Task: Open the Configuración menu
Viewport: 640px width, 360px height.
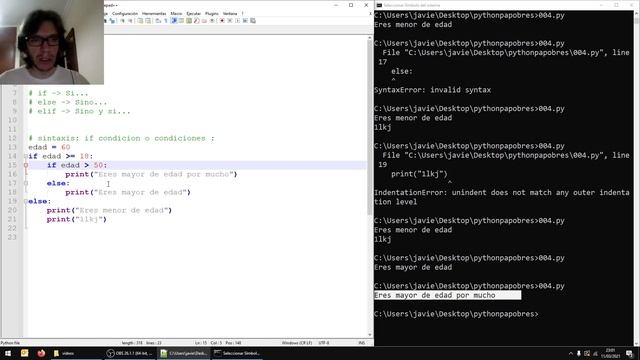Action: (x=125, y=13)
